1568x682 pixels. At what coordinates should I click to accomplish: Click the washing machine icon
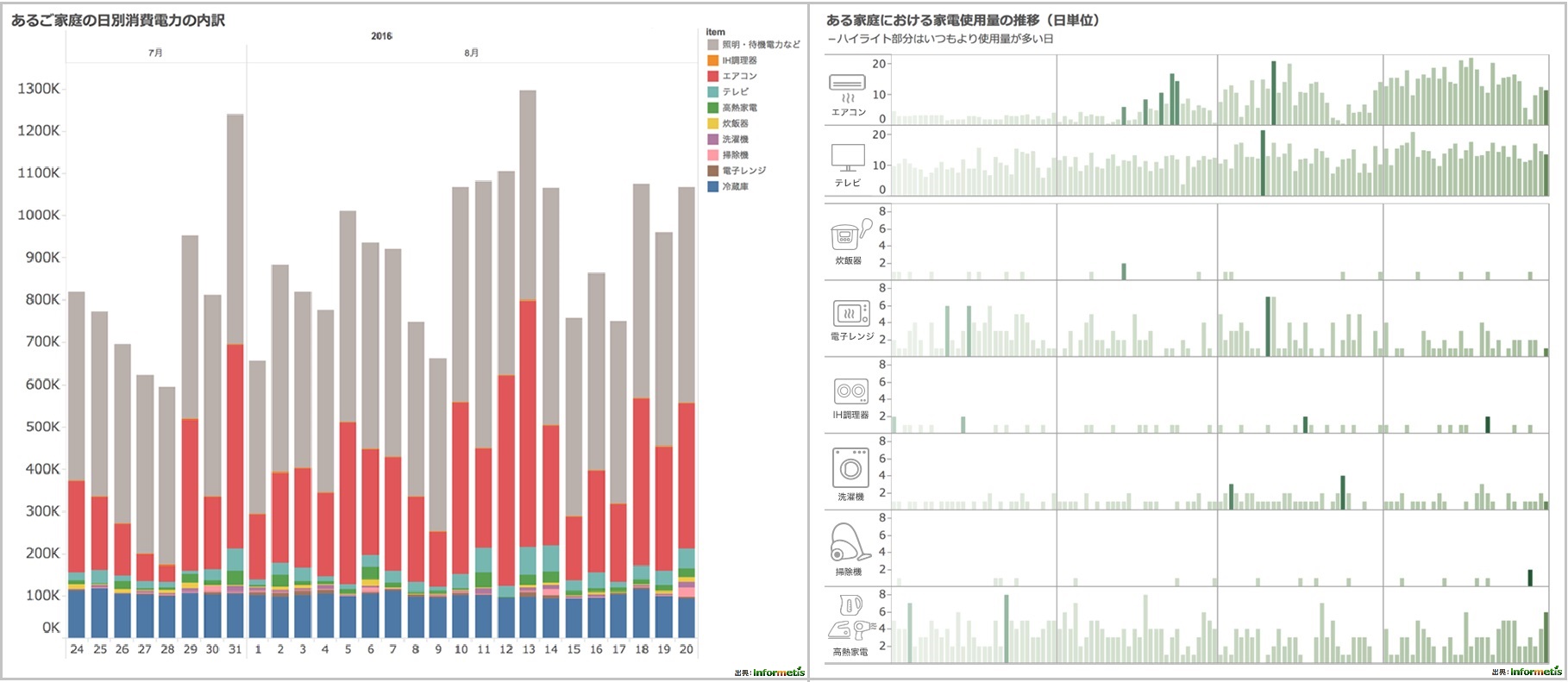(x=850, y=468)
